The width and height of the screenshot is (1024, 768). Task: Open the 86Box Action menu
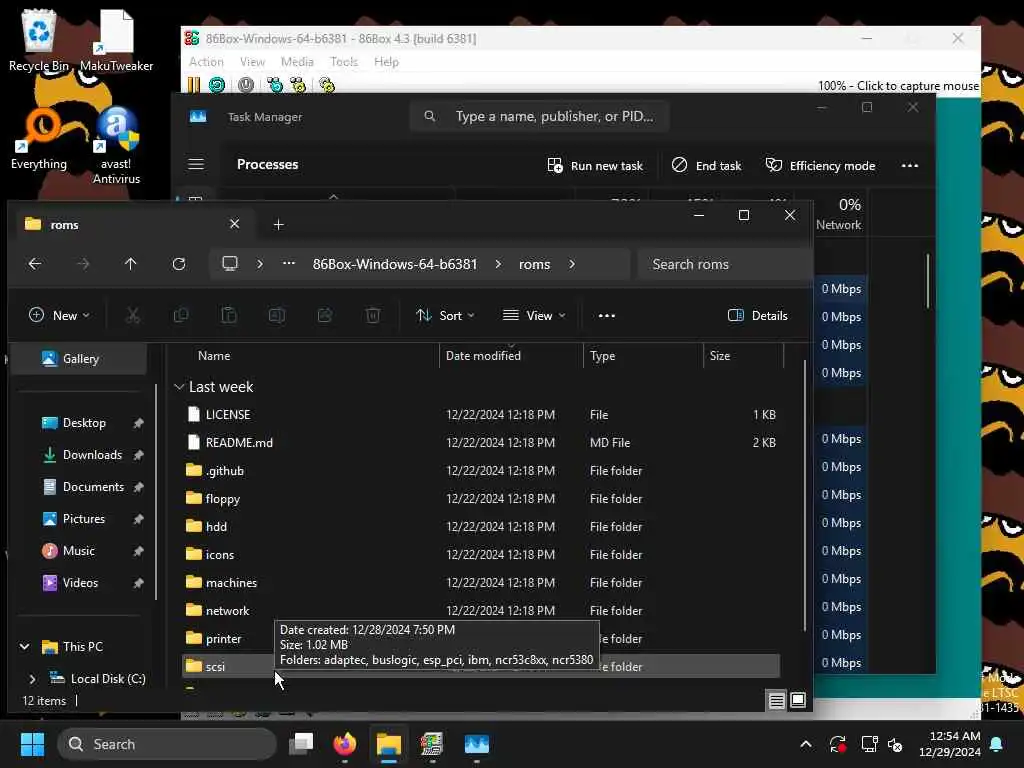coord(206,61)
